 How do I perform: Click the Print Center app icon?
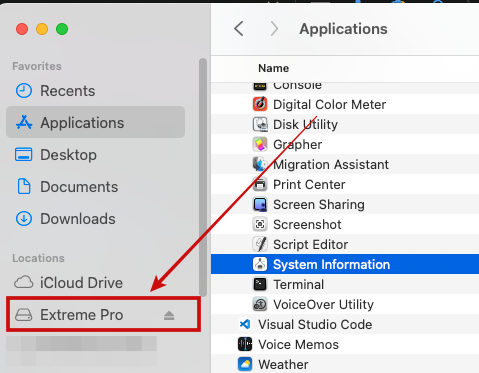pyautogui.click(x=260, y=184)
